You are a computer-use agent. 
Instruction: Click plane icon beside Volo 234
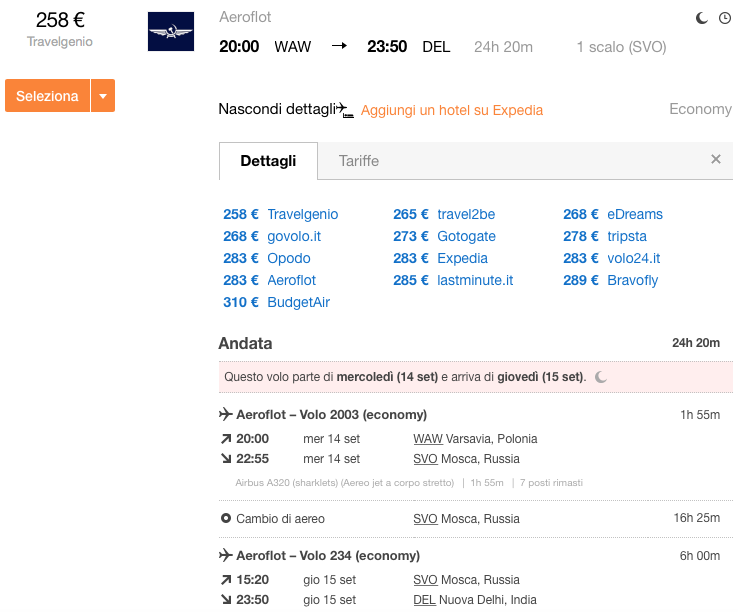pyautogui.click(x=226, y=556)
